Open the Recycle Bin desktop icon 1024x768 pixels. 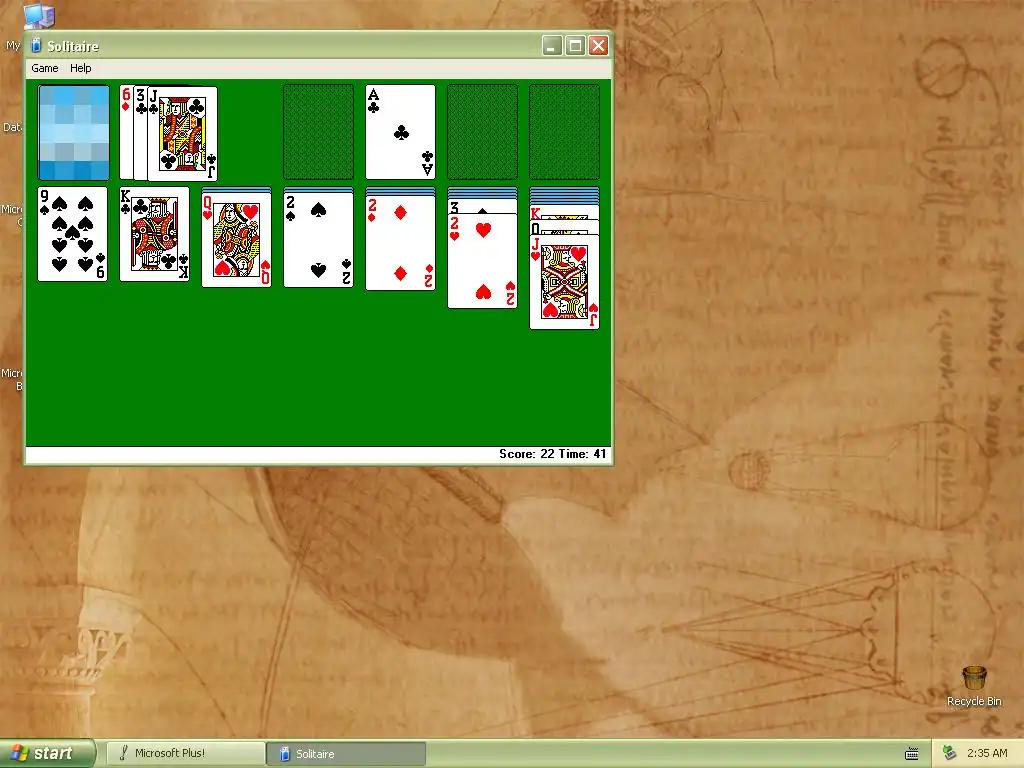974,686
